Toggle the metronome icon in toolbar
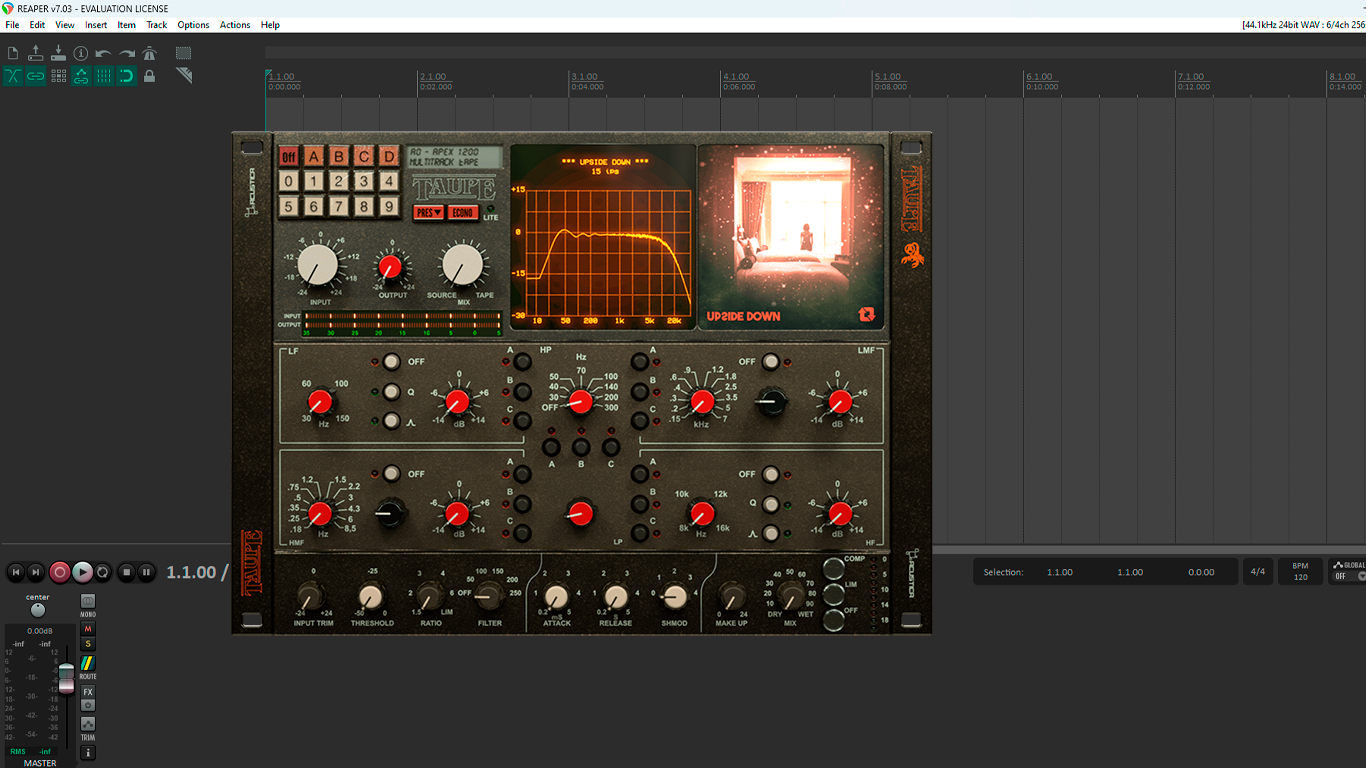Image resolution: width=1366 pixels, height=768 pixels. point(149,53)
